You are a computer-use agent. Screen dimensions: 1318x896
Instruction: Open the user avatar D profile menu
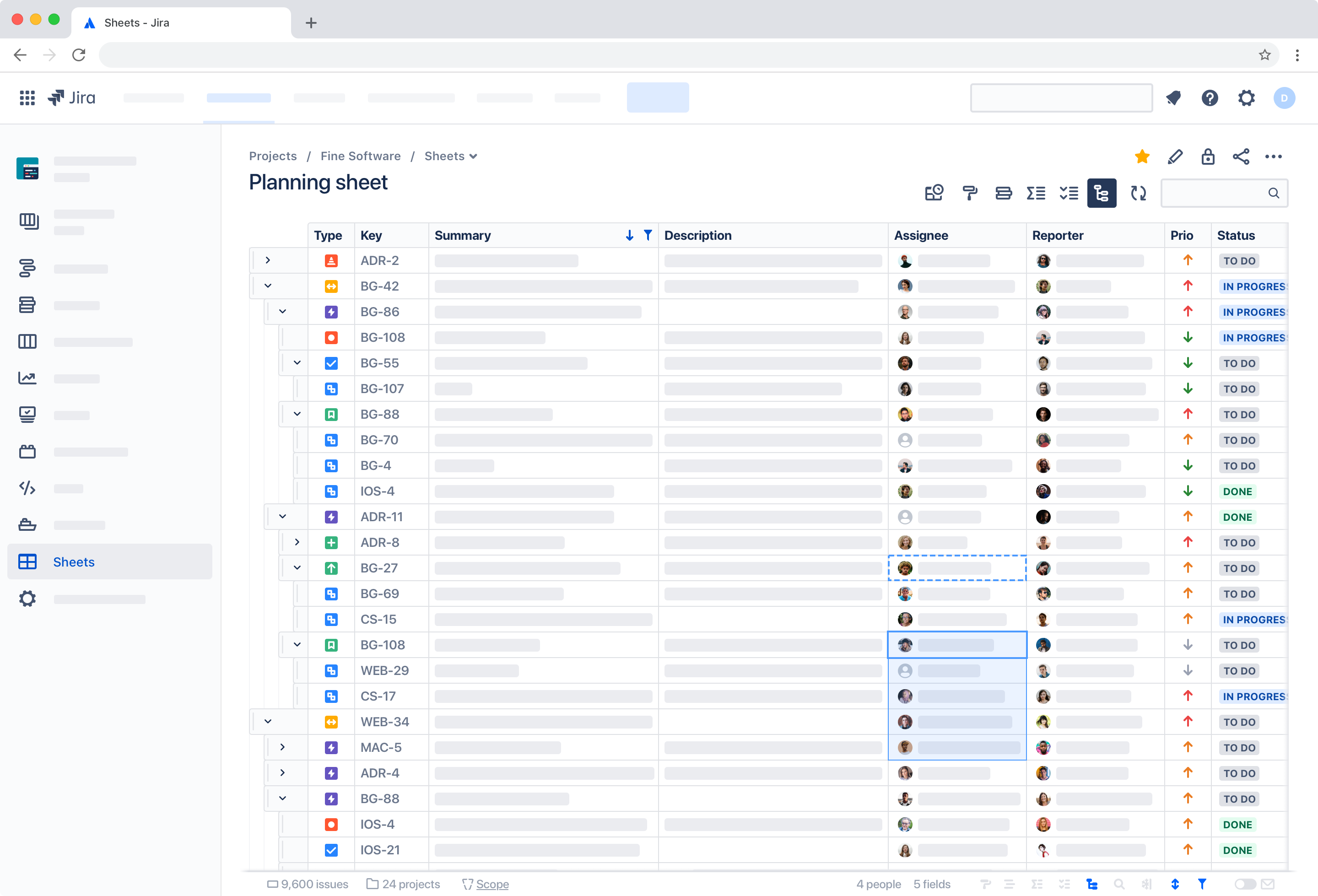tap(1284, 97)
